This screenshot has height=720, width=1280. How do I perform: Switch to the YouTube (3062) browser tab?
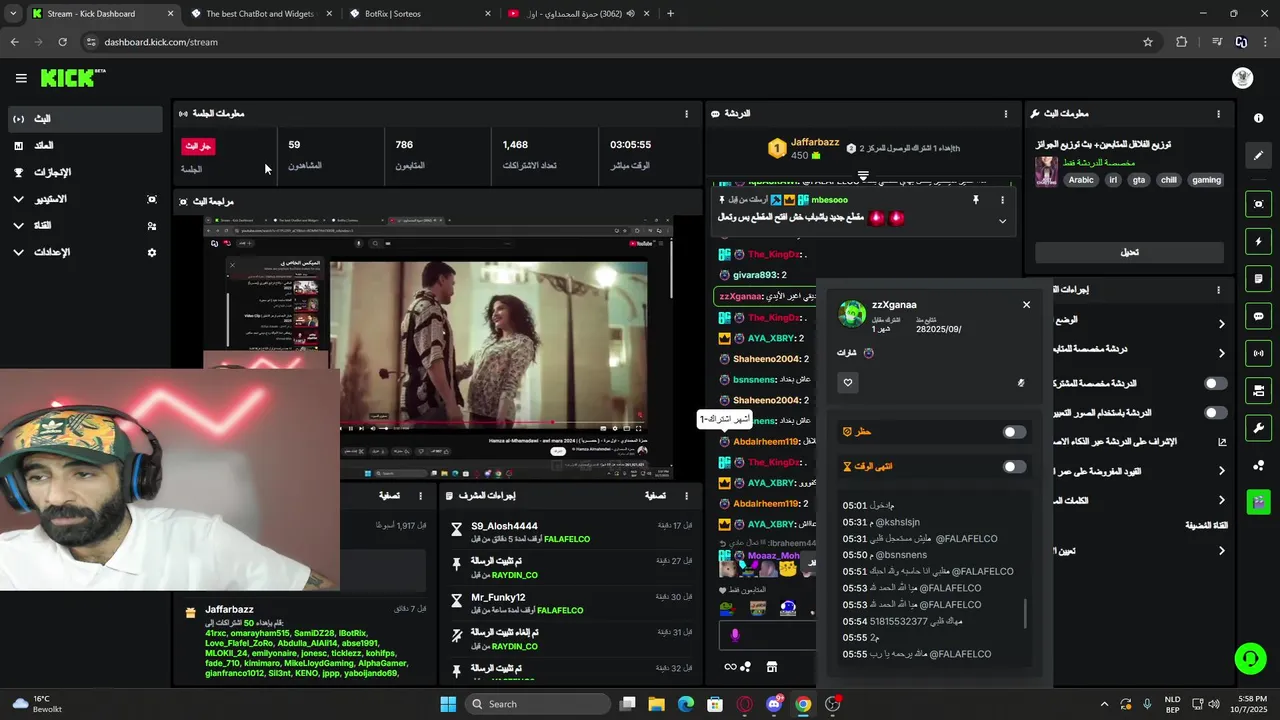click(x=579, y=14)
